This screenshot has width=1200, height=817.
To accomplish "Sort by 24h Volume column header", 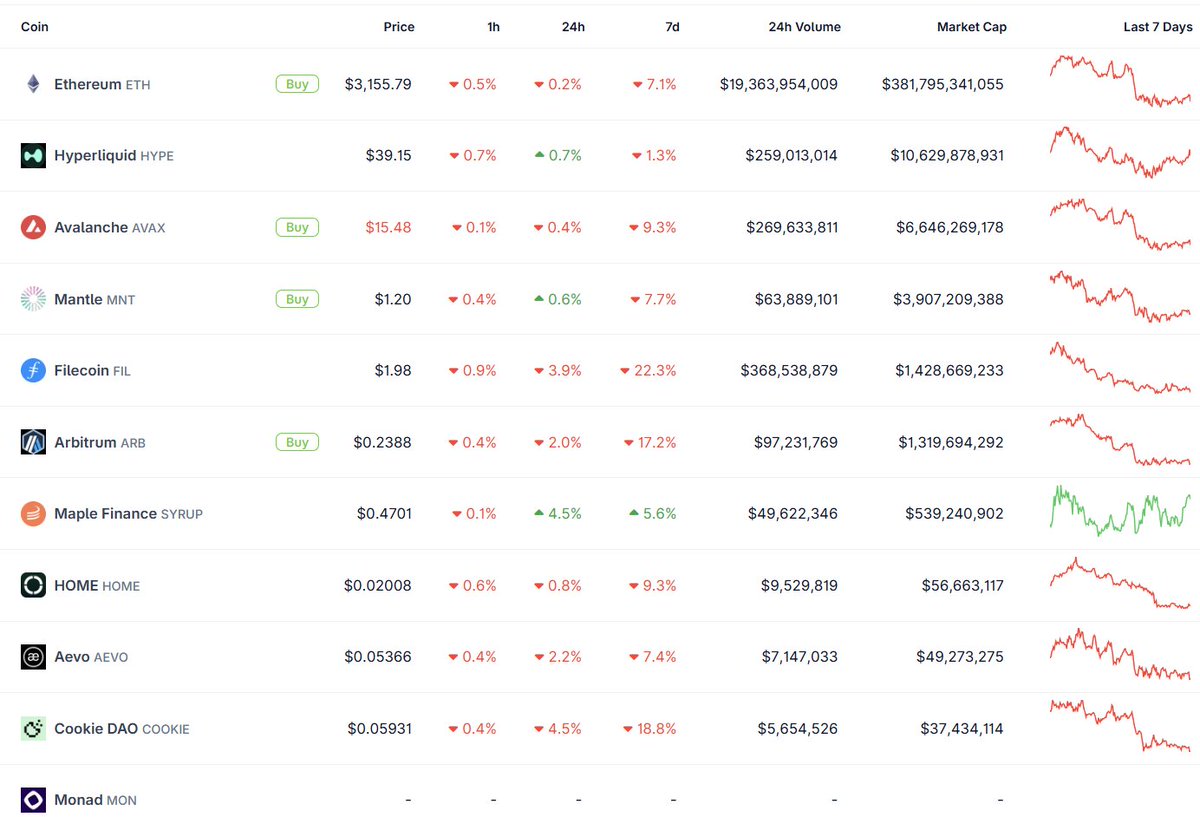I will [x=804, y=27].
